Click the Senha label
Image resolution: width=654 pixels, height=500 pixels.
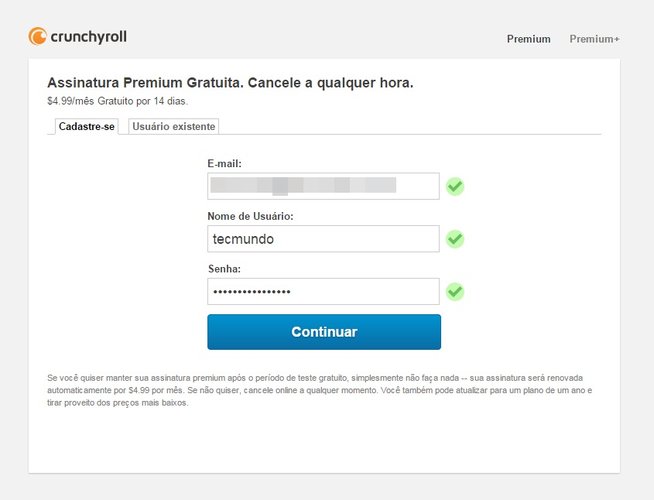224,269
